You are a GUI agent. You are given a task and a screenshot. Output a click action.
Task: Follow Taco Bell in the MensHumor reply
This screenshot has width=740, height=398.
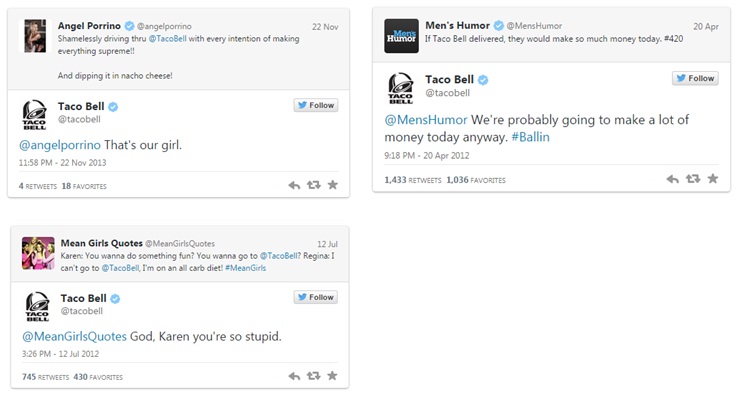[x=695, y=78]
